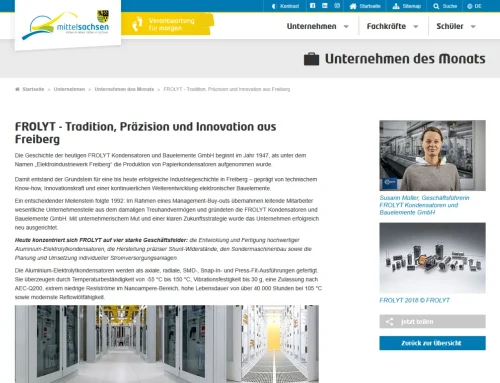Click the FROLYT breadcrumb text
This screenshot has width=500, height=383.
coord(227,89)
